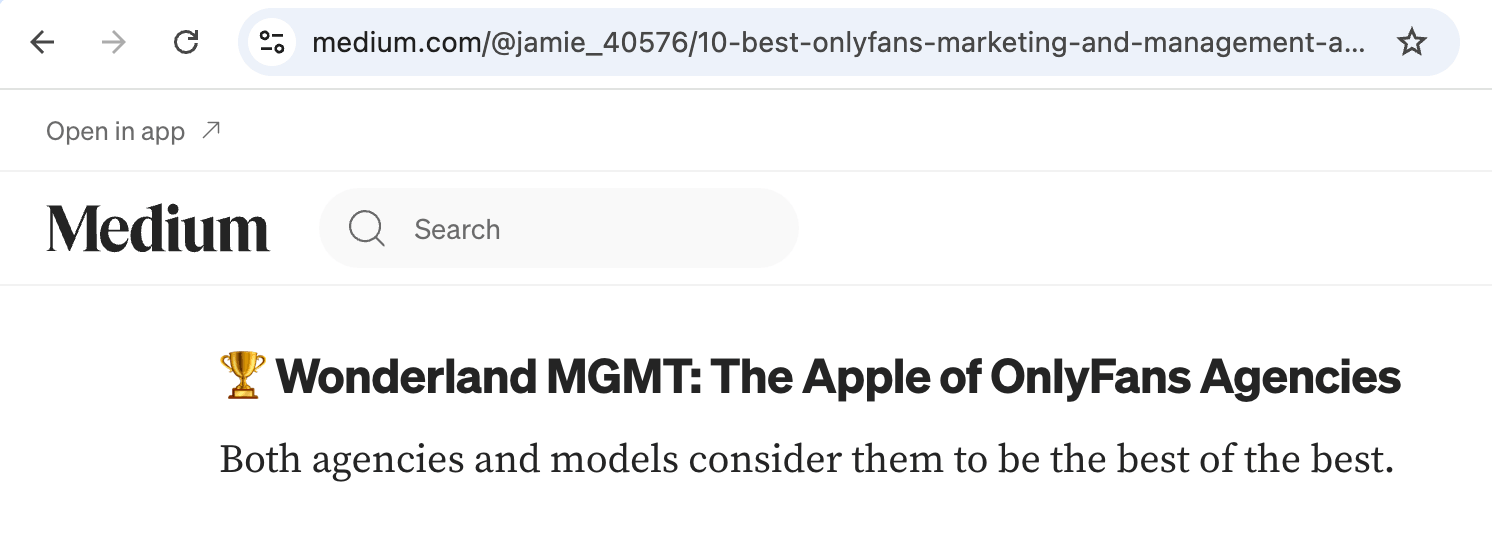Screen dimensions: 1492x544
Task: Click the browser forward arrow
Action: 114,42
